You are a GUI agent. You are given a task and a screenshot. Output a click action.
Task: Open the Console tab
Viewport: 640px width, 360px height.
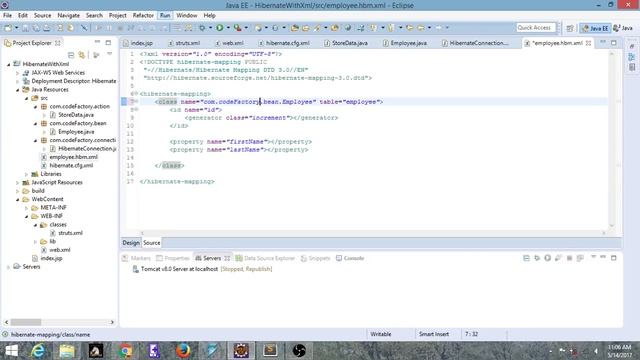tap(350, 258)
